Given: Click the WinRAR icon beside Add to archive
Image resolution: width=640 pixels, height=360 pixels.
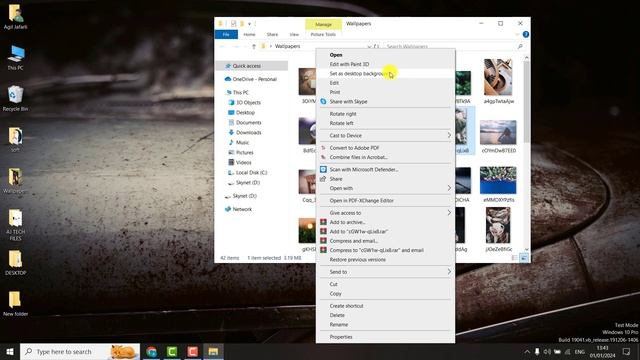Looking at the screenshot, I should tap(323, 222).
